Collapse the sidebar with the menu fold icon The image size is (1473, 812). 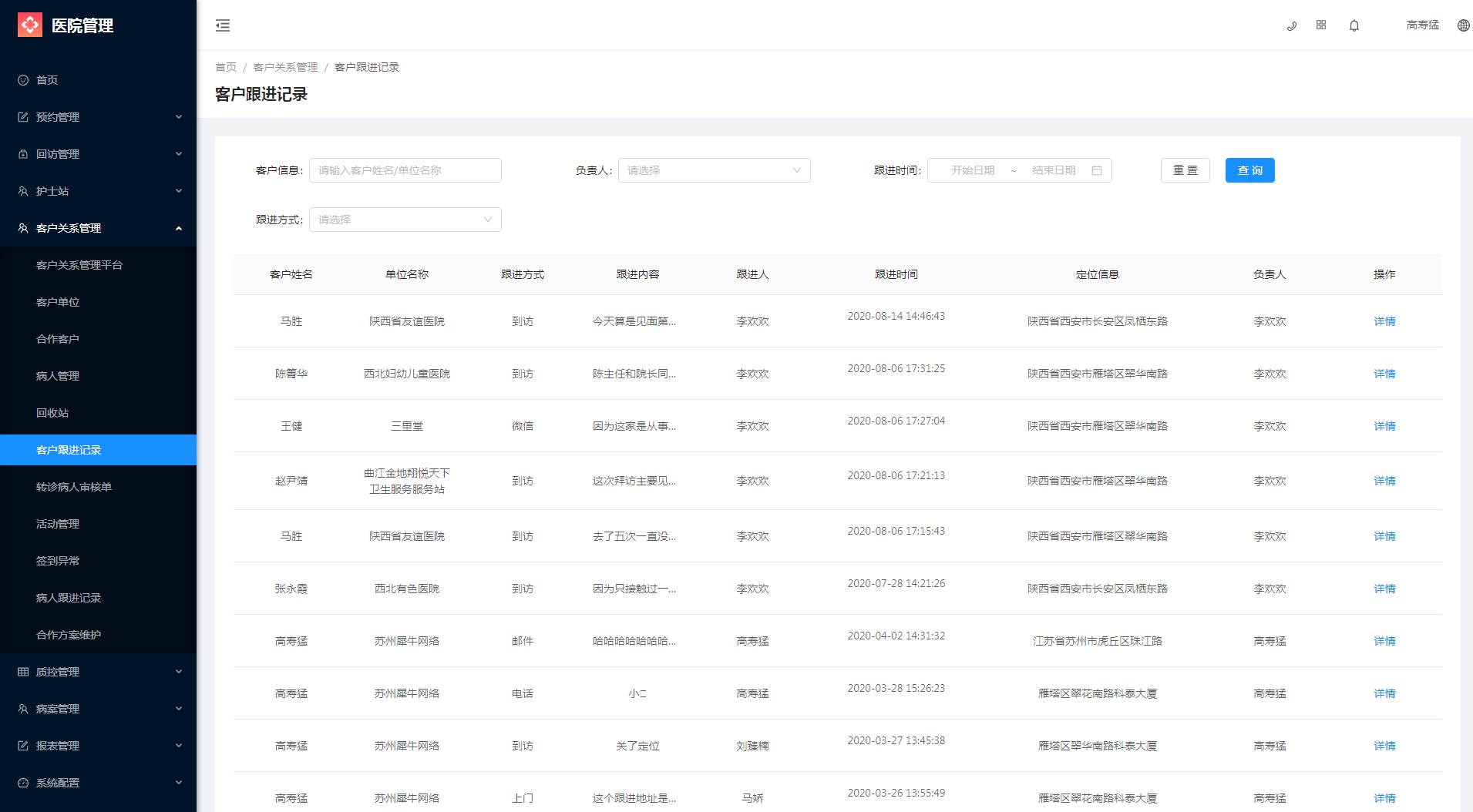pyautogui.click(x=223, y=25)
